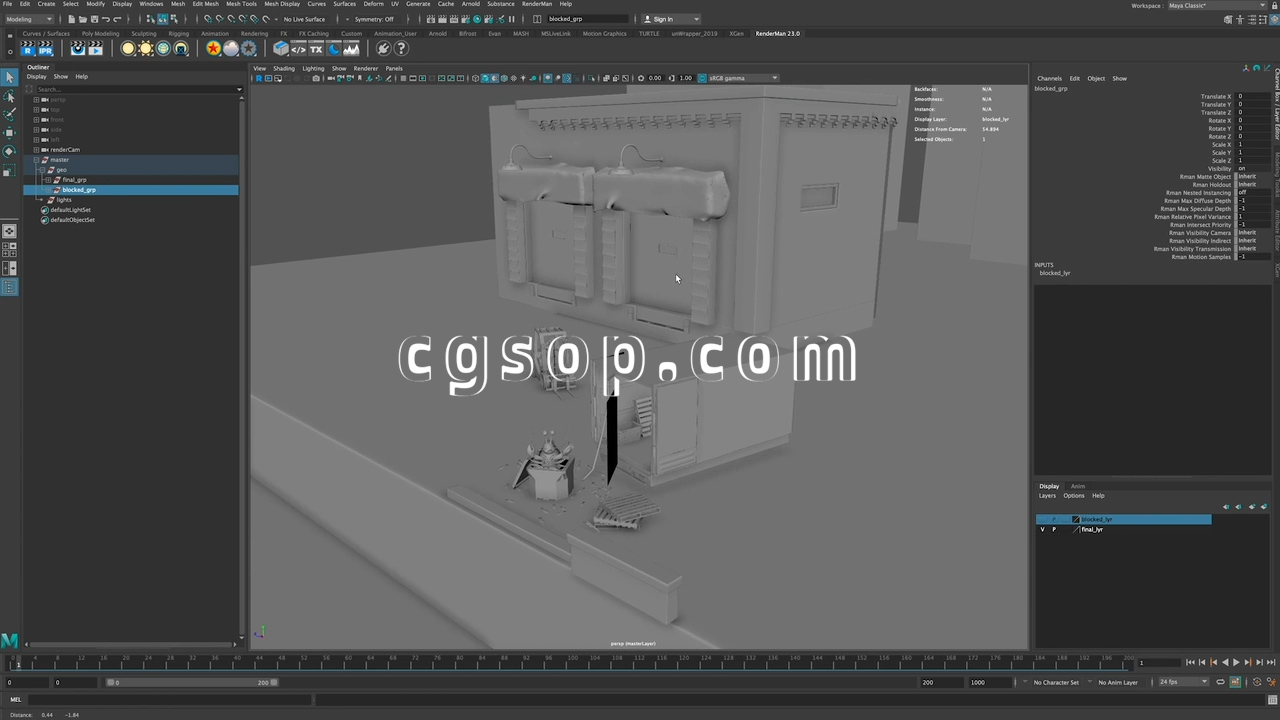1280x720 pixels.
Task: Open the Mesh Tools menu
Action: pos(241,4)
